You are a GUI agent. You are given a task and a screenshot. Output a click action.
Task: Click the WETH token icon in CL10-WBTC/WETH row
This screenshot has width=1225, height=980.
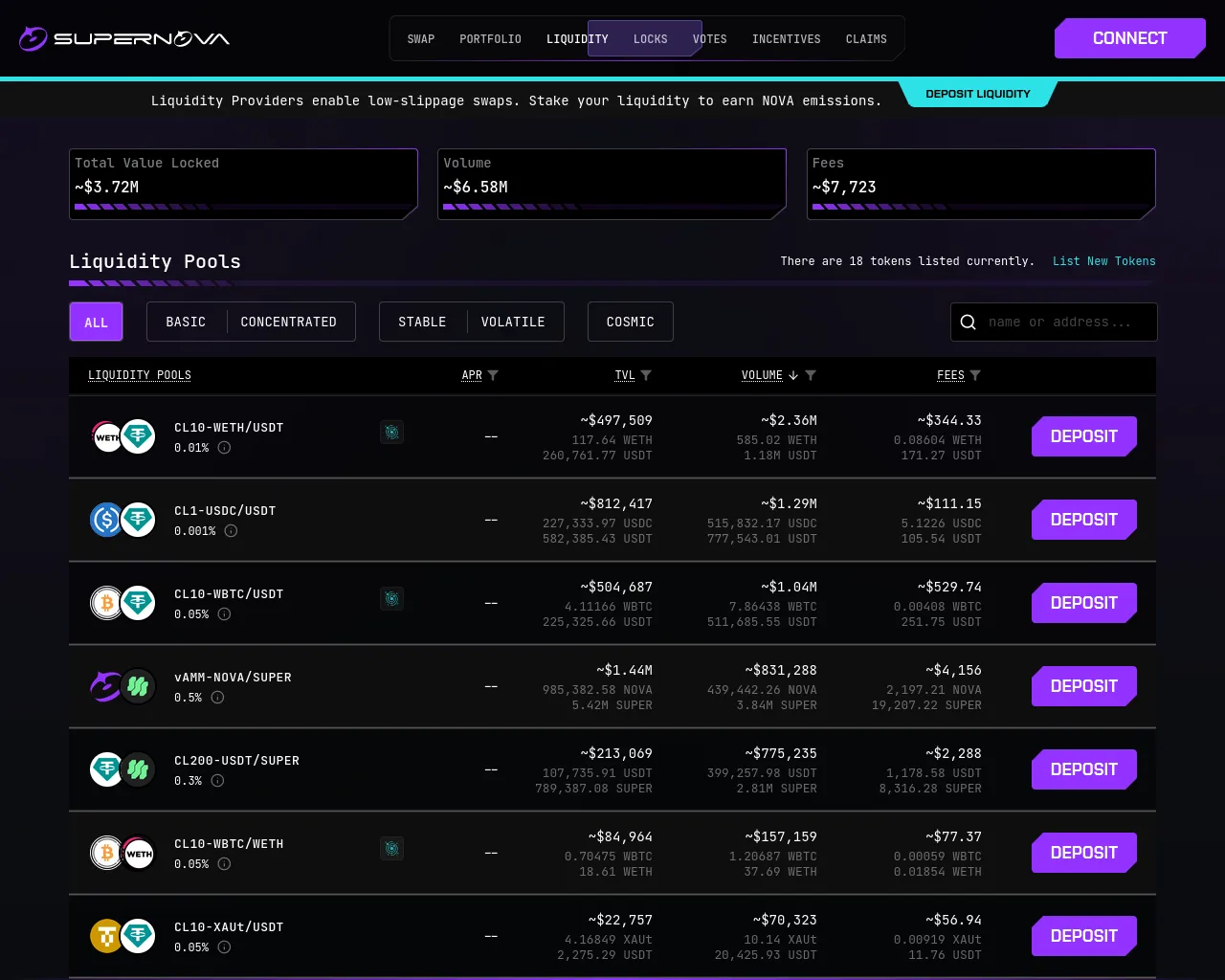(138, 853)
